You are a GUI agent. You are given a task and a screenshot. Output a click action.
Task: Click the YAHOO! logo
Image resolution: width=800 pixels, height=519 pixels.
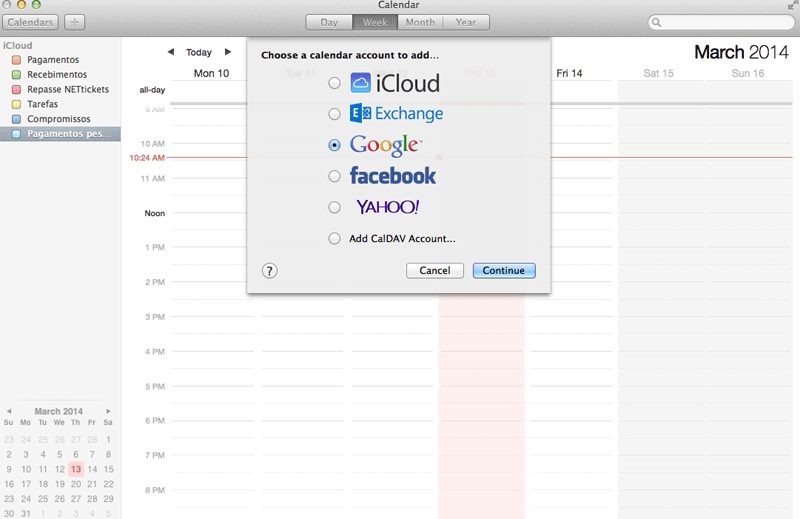pyautogui.click(x=388, y=207)
